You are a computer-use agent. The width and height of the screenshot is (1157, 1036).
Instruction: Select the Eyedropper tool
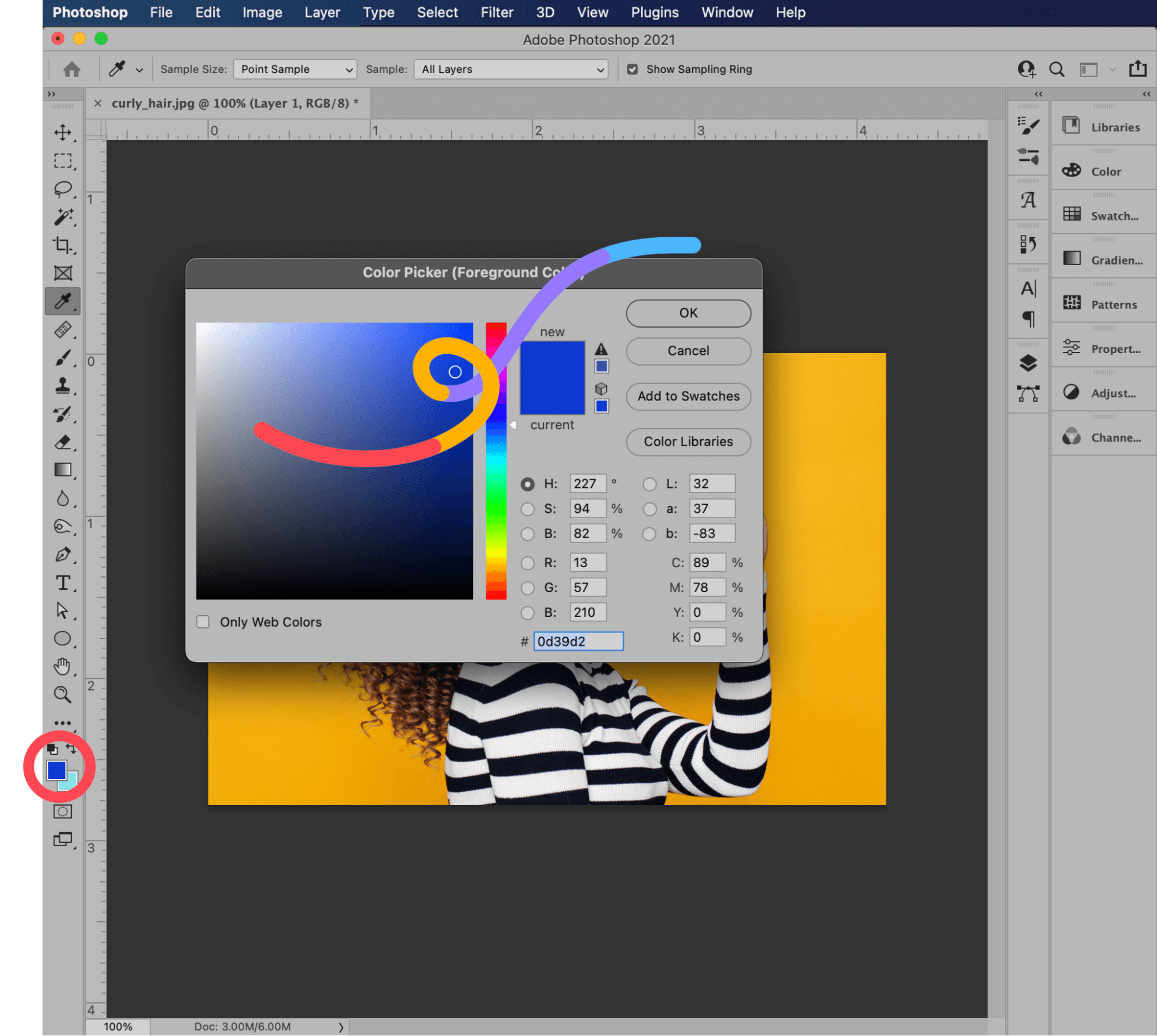pyautogui.click(x=62, y=301)
